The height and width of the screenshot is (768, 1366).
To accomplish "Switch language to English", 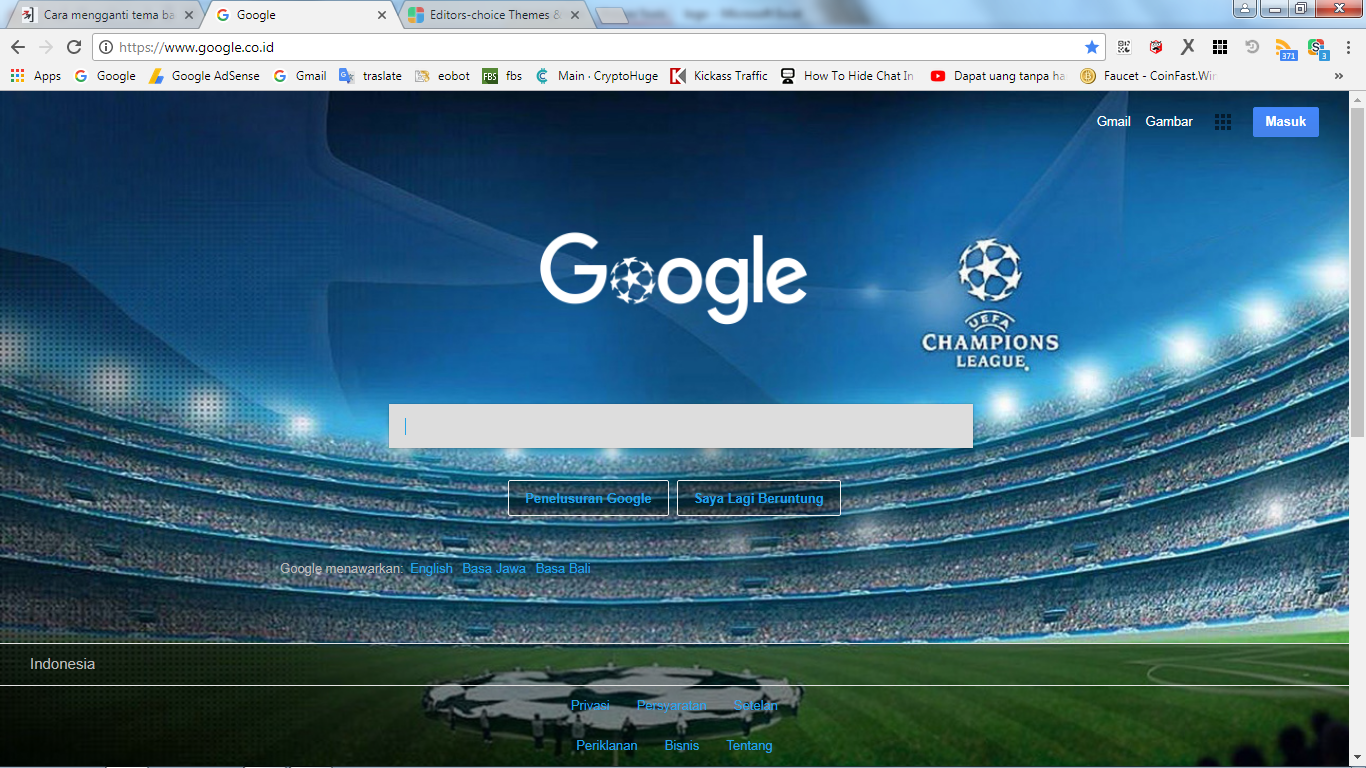I will click(431, 568).
